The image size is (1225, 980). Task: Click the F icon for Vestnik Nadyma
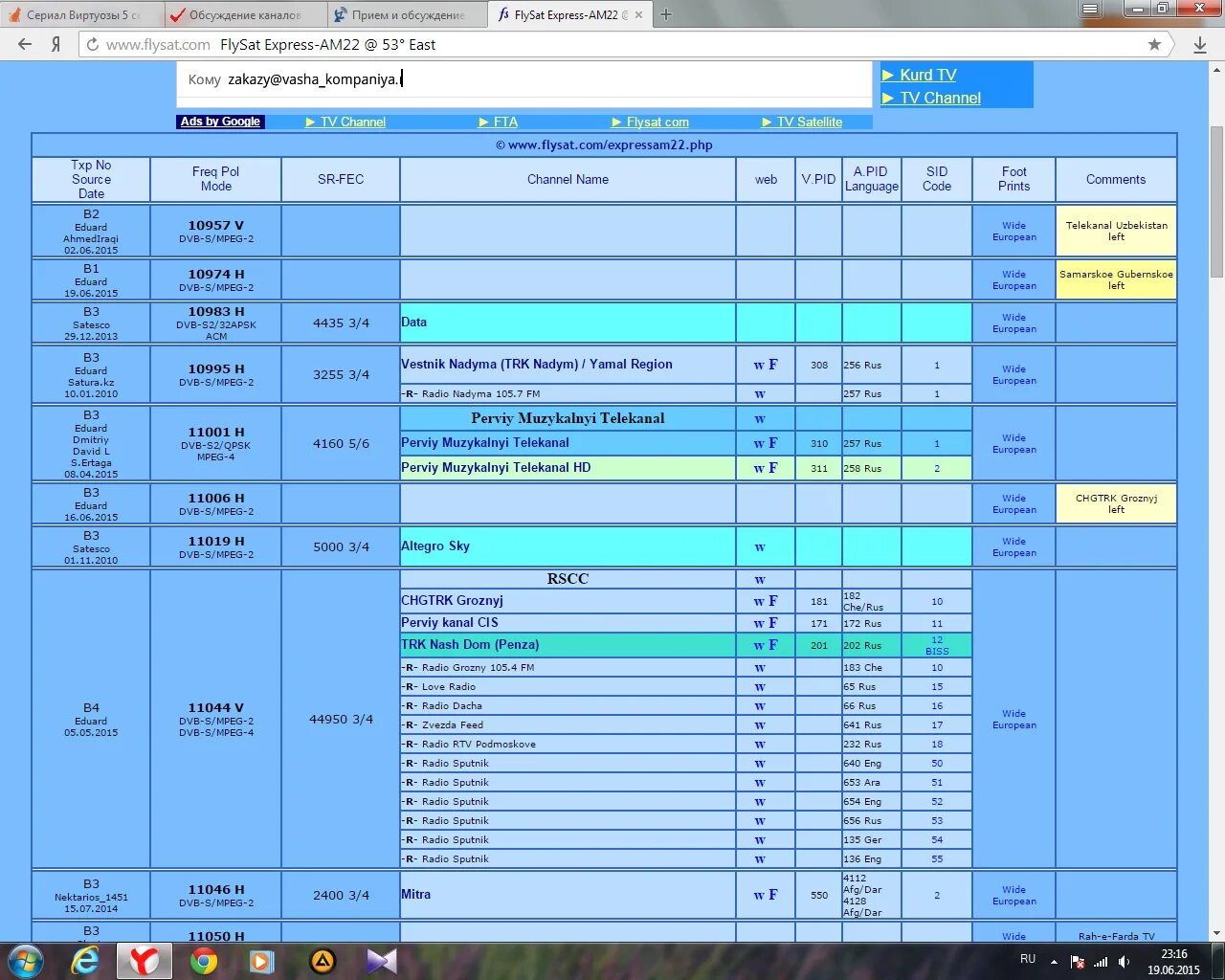pos(773,365)
